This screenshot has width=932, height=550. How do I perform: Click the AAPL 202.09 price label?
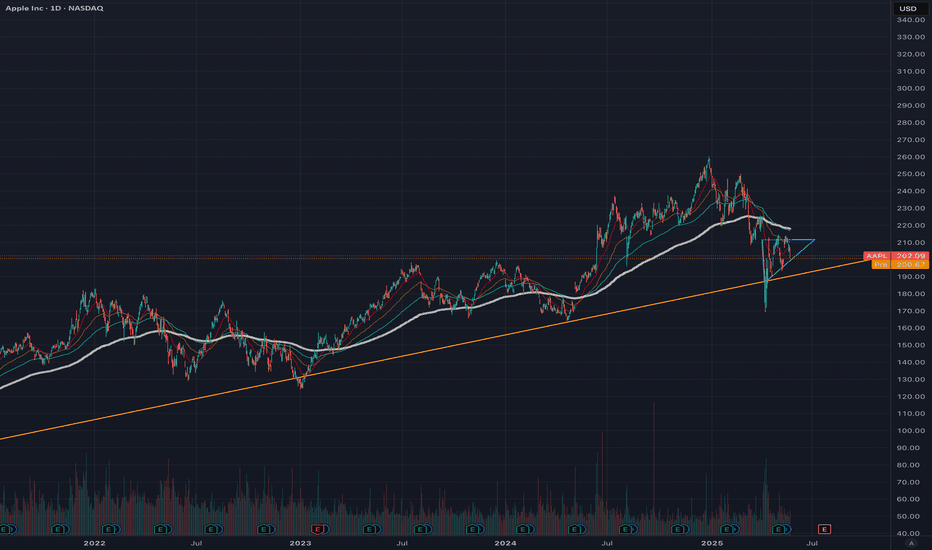[x=896, y=256]
